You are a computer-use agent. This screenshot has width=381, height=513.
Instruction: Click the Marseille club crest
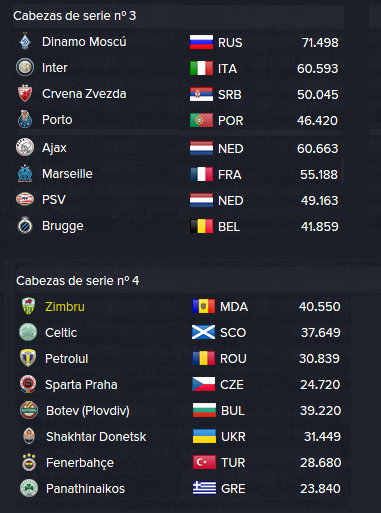pyautogui.click(x=25, y=173)
